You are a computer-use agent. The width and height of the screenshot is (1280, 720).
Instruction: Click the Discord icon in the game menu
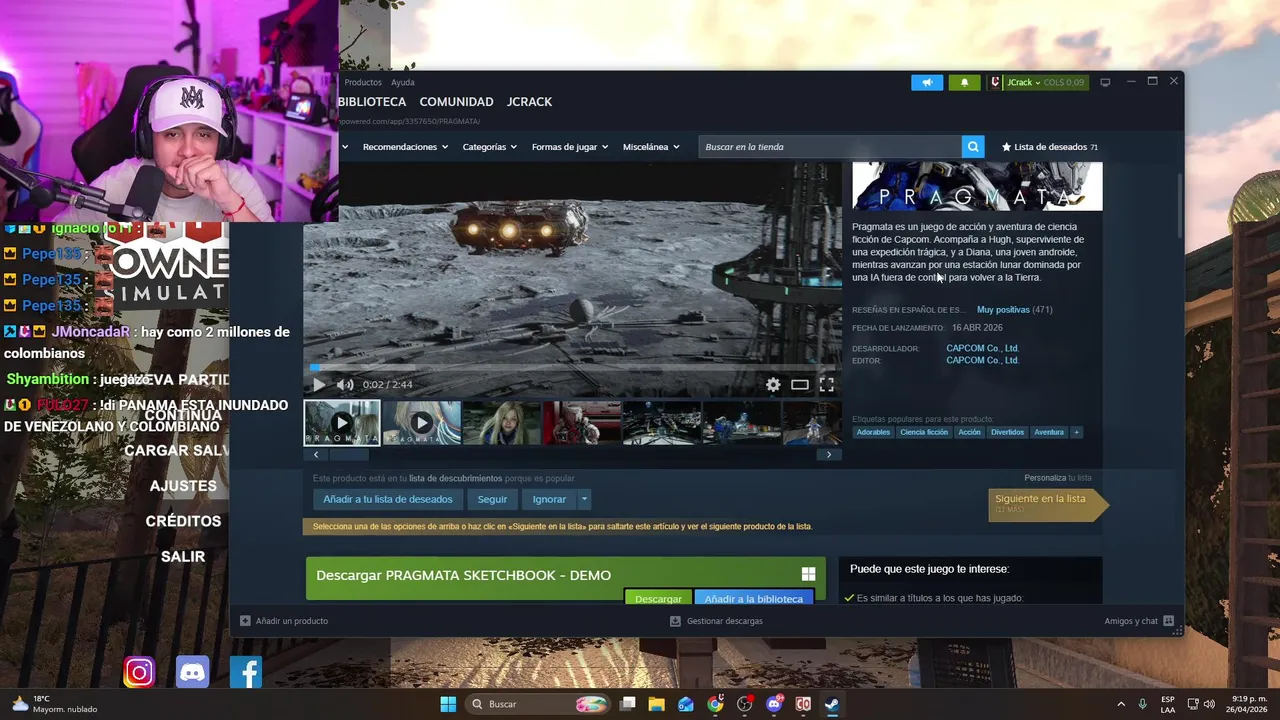(192, 673)
